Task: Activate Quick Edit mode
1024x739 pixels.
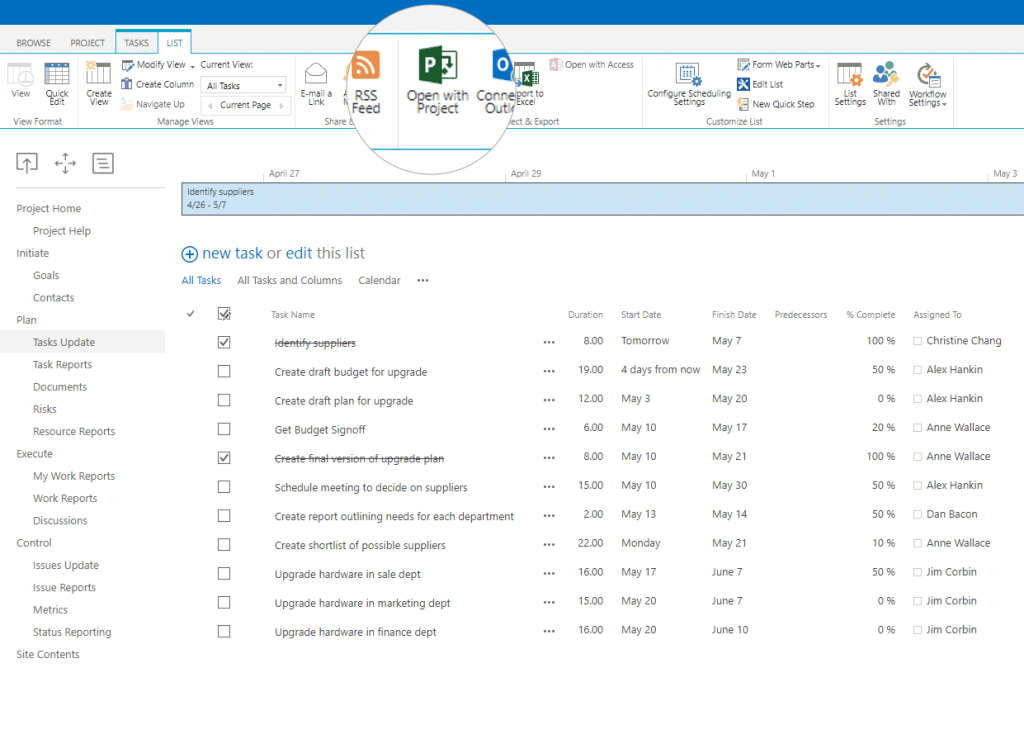Action: click(x=57, y=82)
